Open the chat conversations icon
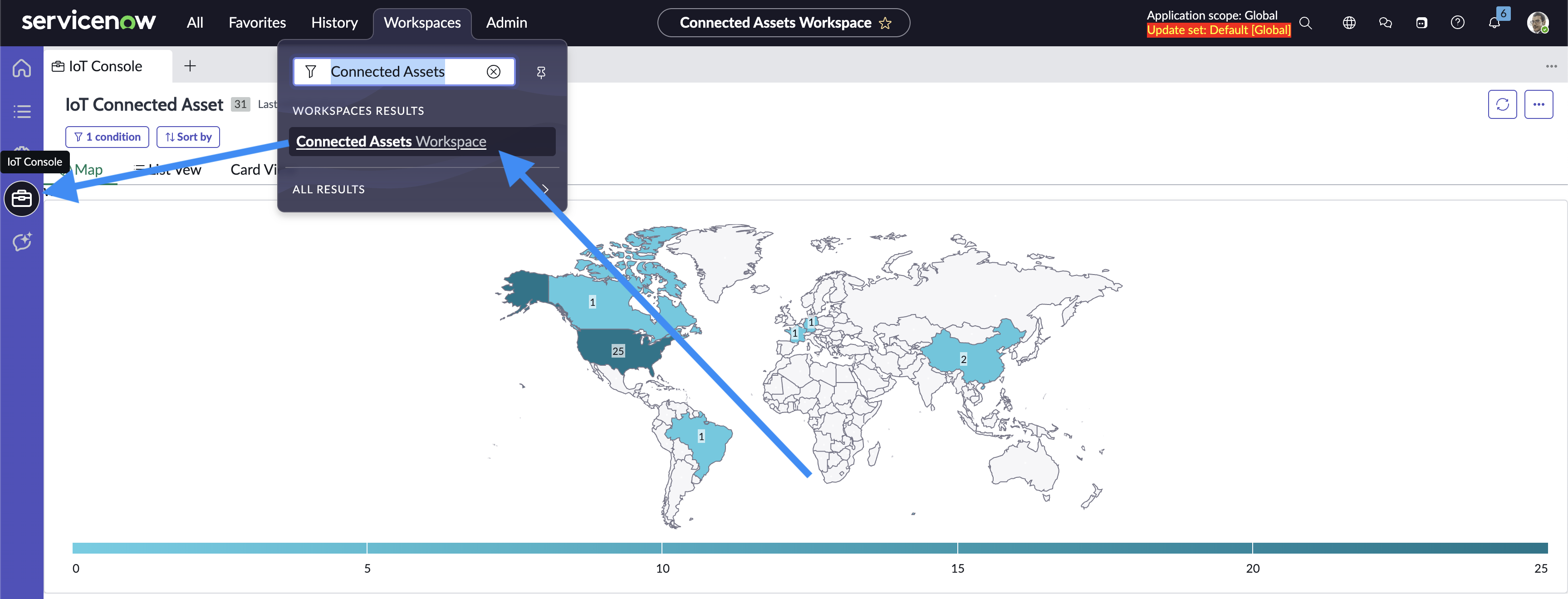1568x599 pixels. click(1386, 23)
